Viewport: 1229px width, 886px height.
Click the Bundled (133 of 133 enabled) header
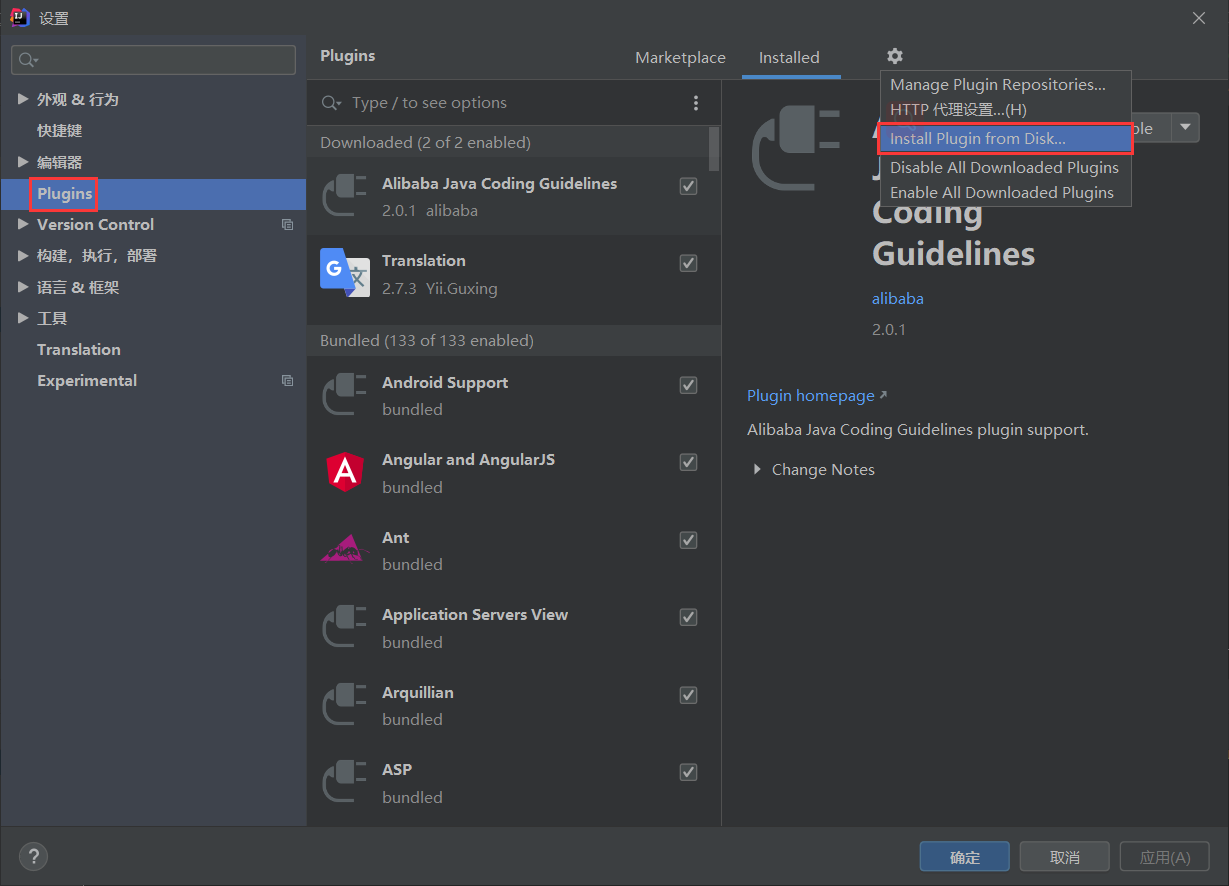[x=514, y=341]
